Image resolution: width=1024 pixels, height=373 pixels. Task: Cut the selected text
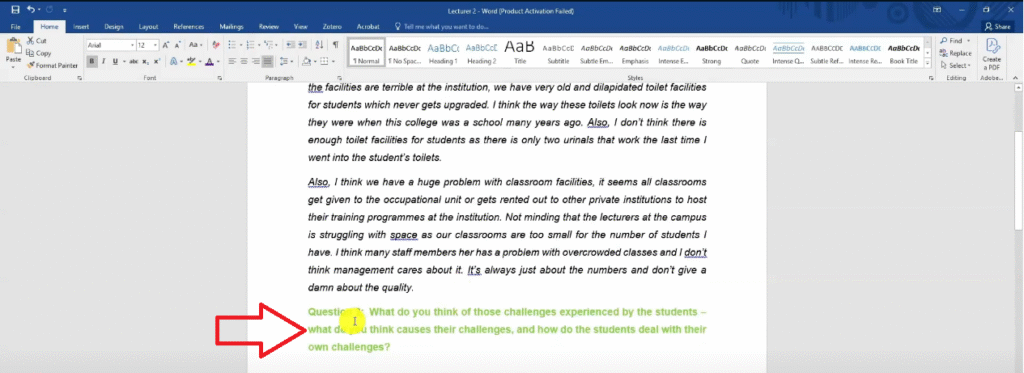click(x=37, y=41)
